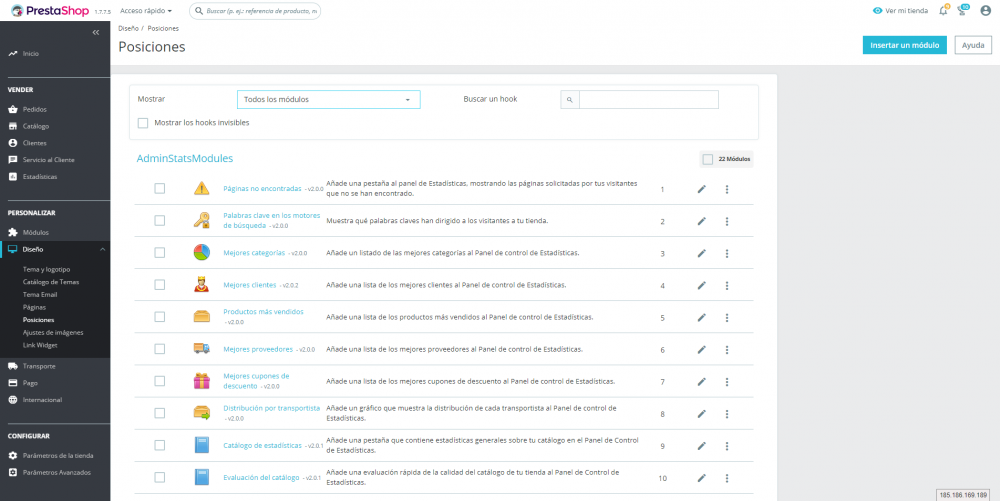Open the orders cart notification icon
The height and width of the screenshot is (501, 1000).
(962, 10)
